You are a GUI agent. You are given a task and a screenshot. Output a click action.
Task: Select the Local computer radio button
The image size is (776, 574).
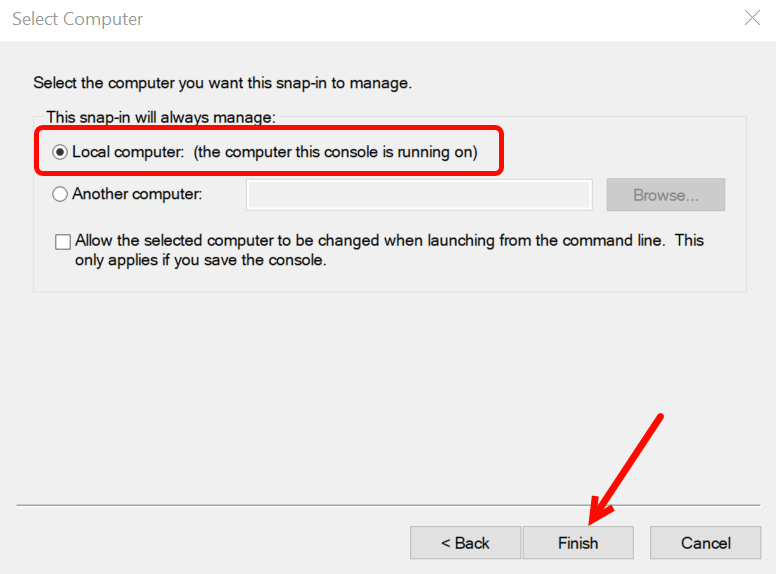tap(60, 153)
